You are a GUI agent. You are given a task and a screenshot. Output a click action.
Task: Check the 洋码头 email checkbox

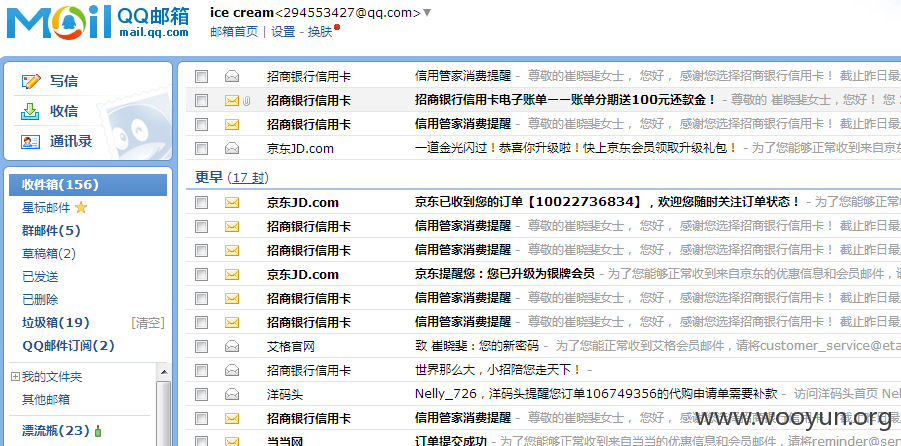point(201,394)
